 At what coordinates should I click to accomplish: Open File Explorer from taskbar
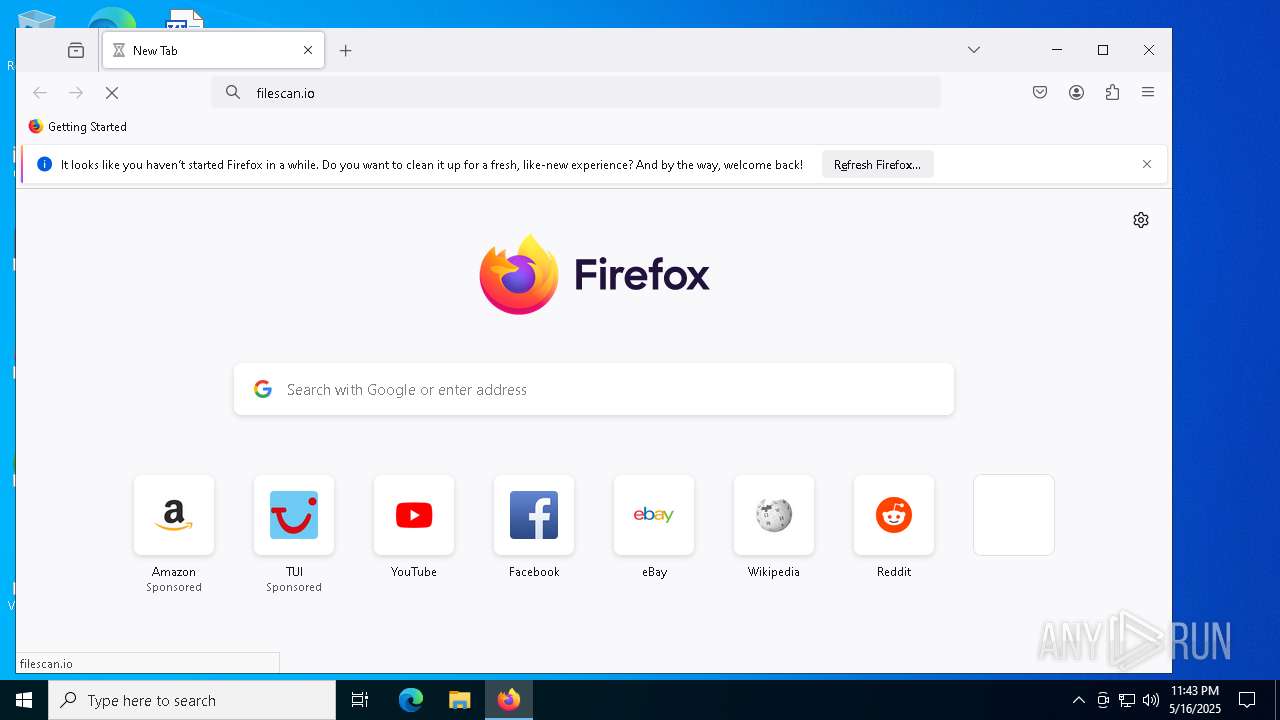459,700
